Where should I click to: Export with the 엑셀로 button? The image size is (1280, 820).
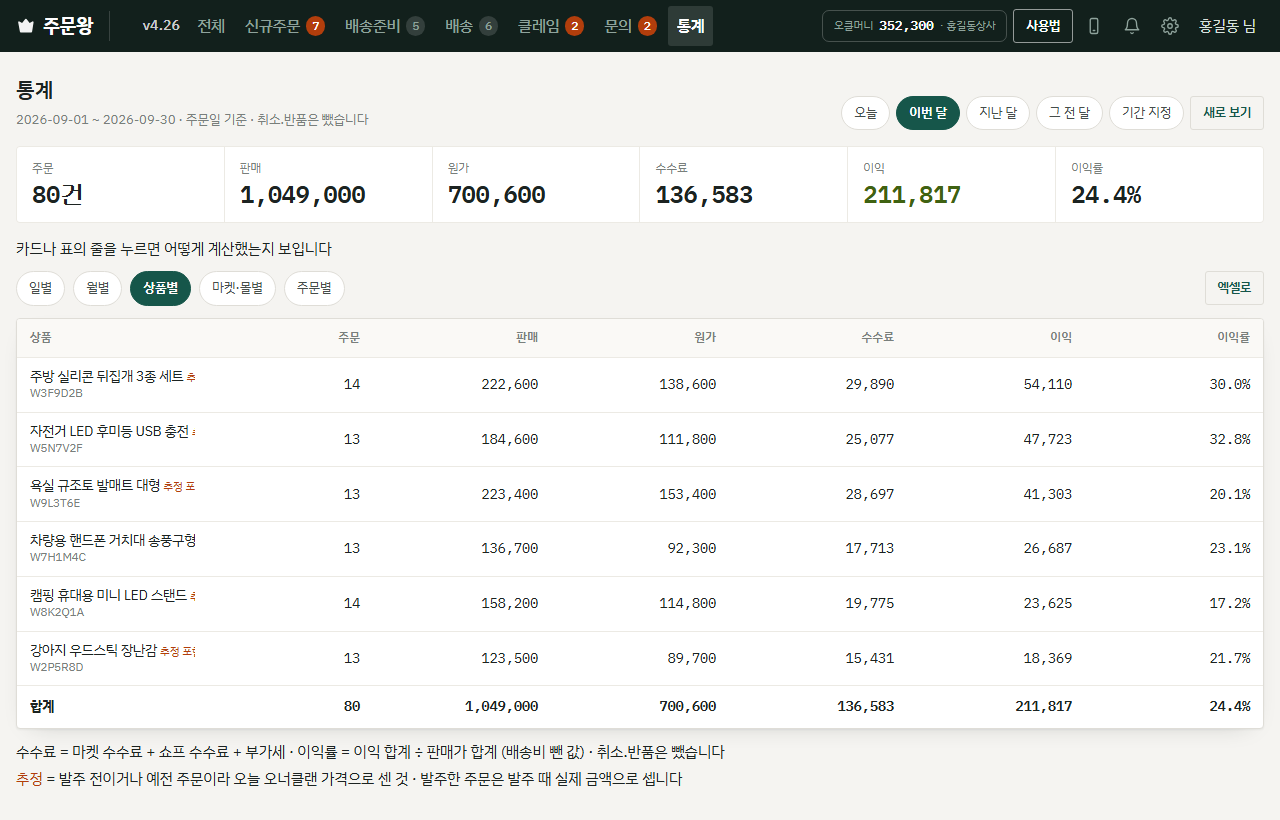[x=1234, y=288]
